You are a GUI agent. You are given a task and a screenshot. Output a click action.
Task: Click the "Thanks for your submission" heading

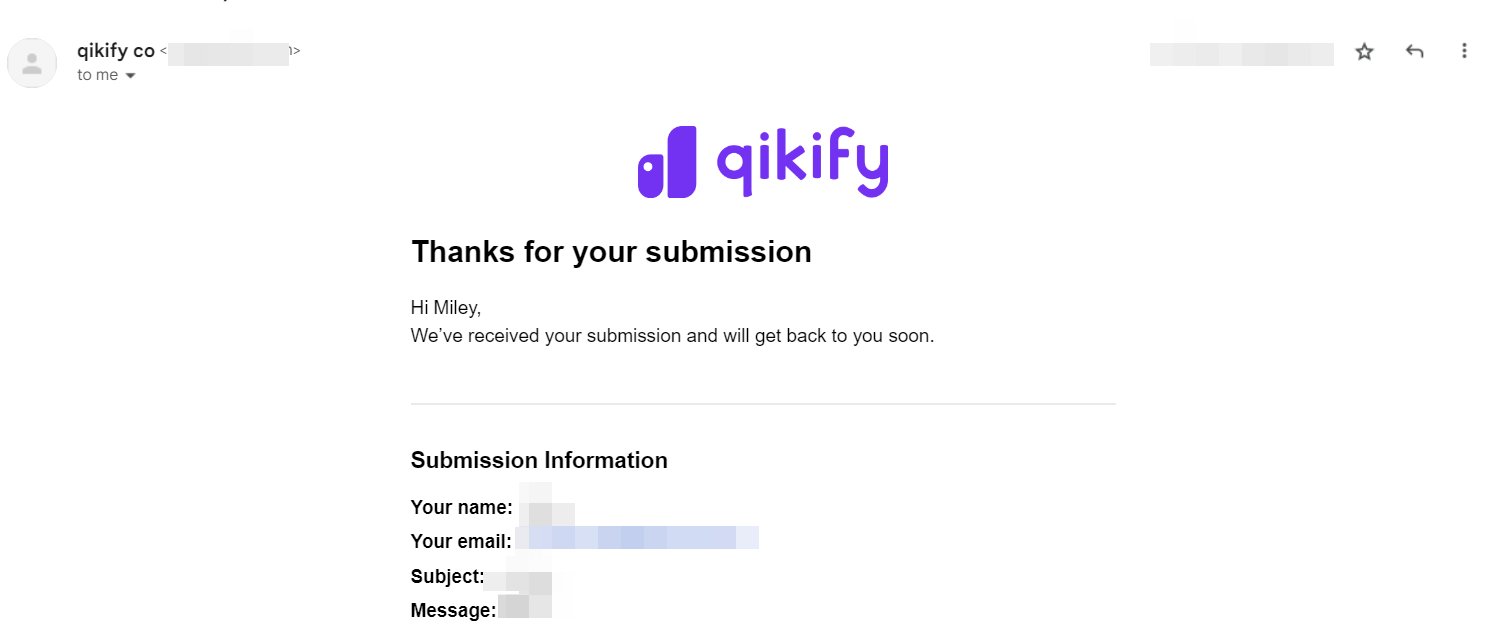tap(611, 251)
